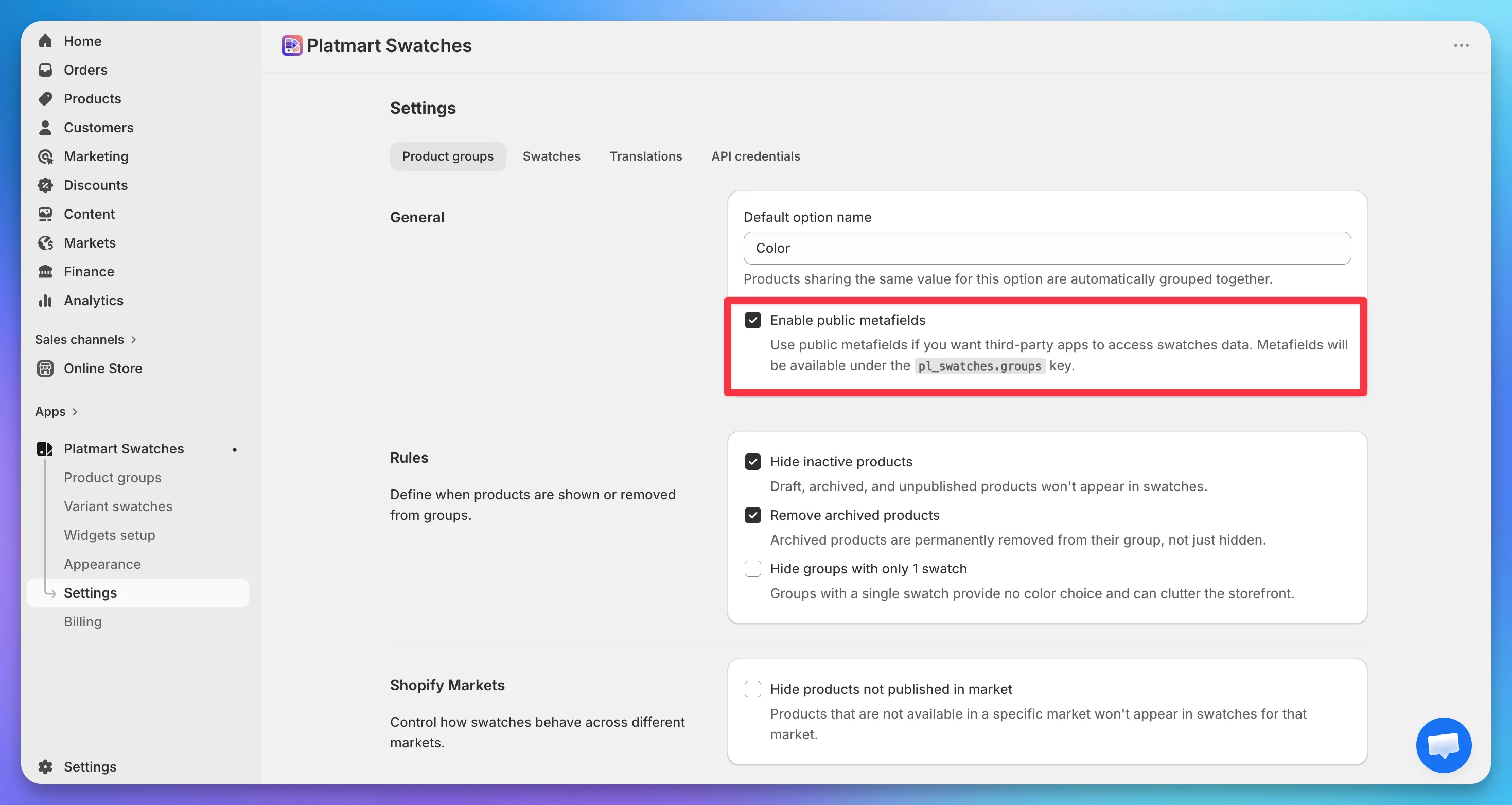Click the Markets globe icon
Viewport: 1512px width, 805px height.
pos(45,242)
